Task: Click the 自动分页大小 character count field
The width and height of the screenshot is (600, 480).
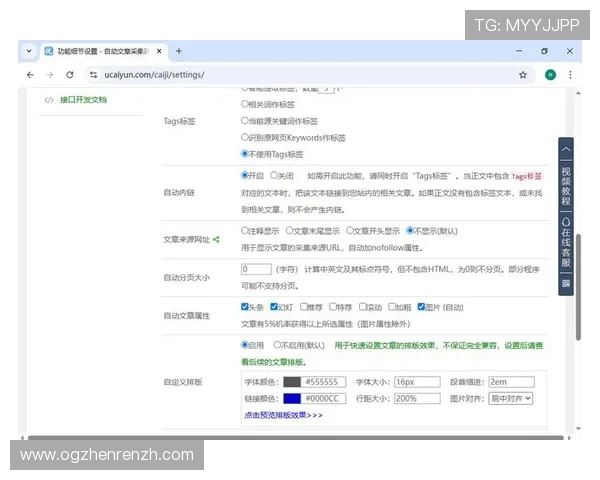Action: [256, 269]
